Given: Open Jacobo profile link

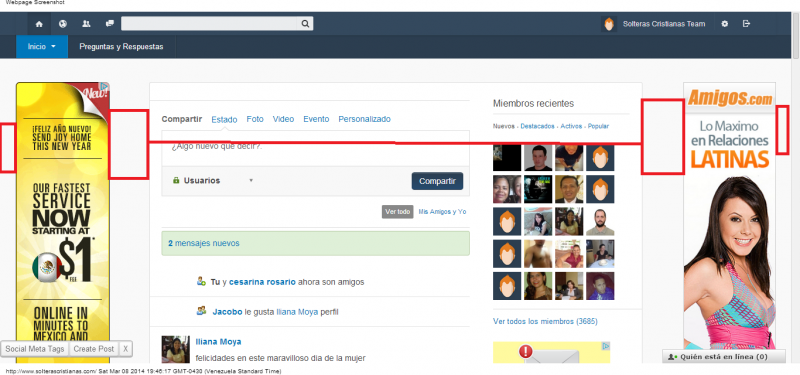Looking at the screenshot, I should pyautogui.click(x=228, y=311).
